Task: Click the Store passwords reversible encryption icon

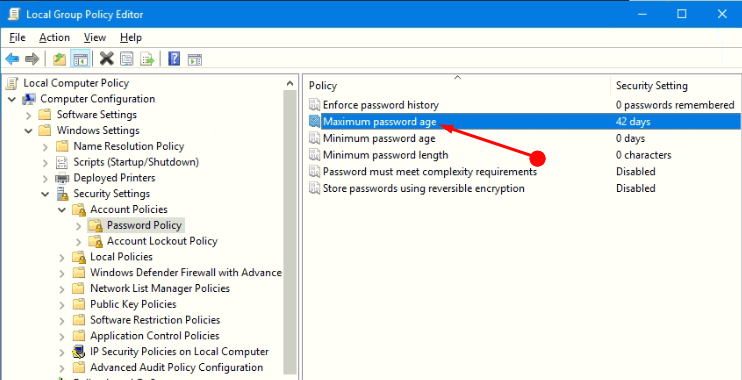Action: tap(314, 188)
